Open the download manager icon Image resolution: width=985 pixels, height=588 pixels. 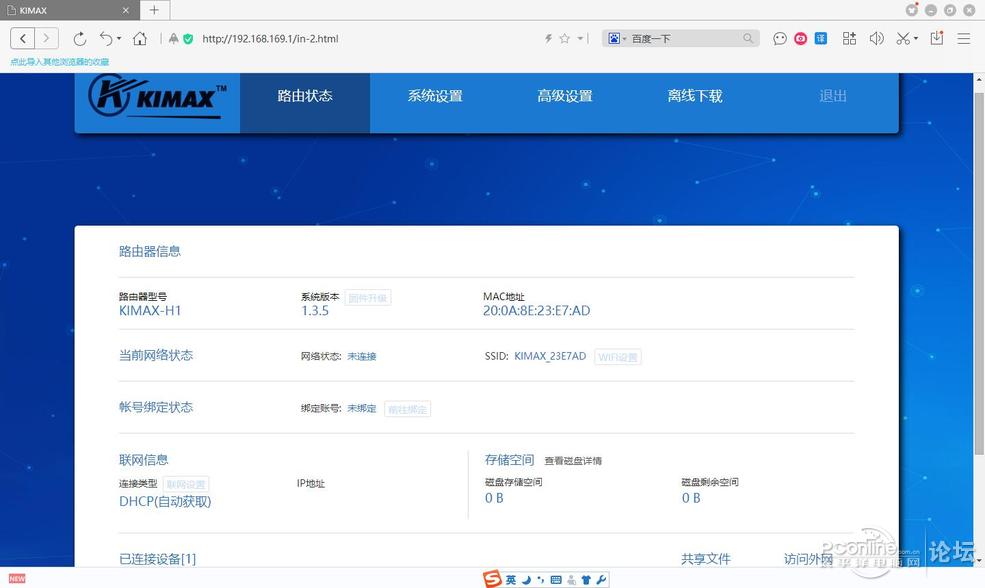pyautogui.click(x=938, y=38)
